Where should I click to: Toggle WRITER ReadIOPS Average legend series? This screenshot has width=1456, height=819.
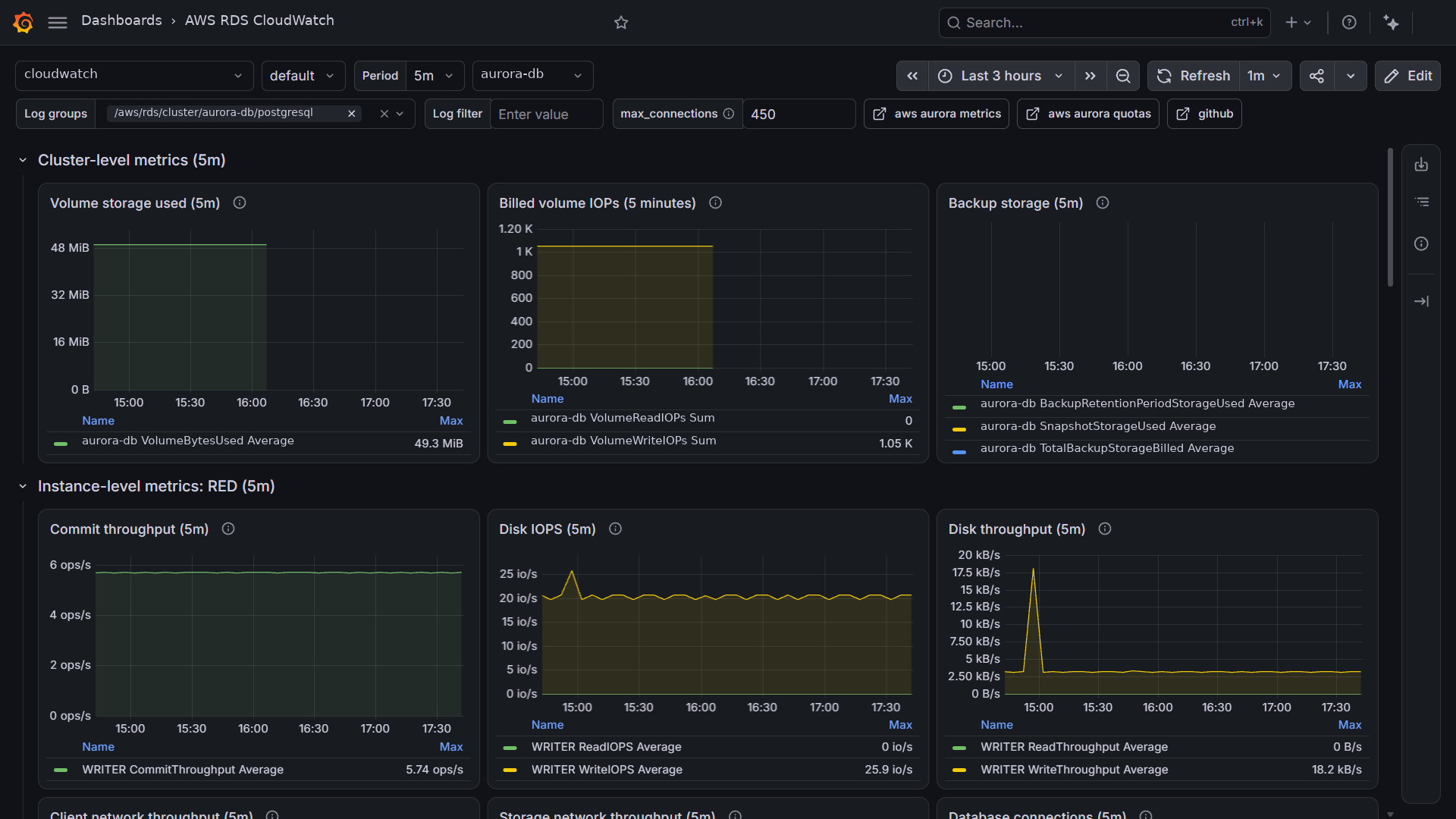coord(606,747)
